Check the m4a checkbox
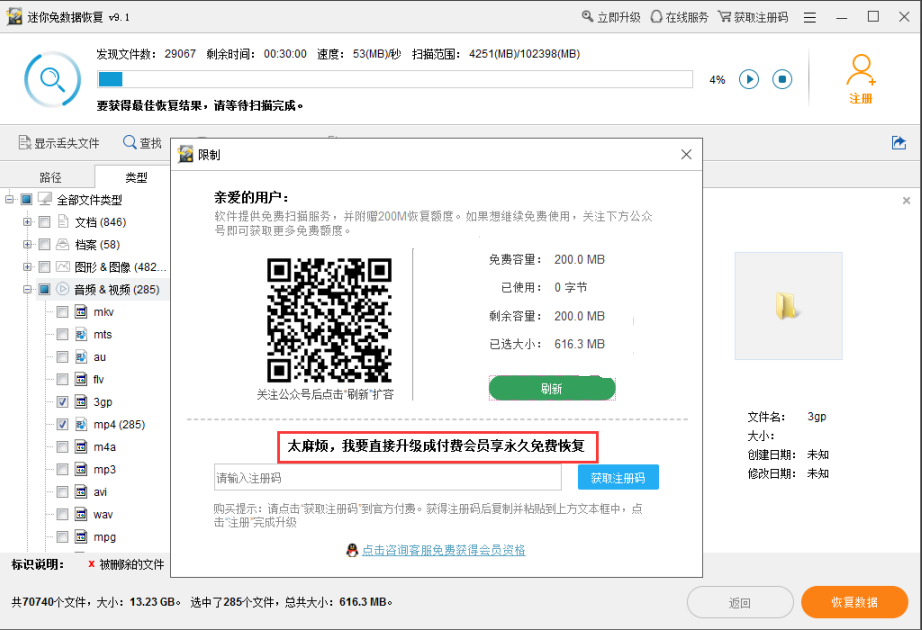The image size is (922, 630). click(62, 446)
